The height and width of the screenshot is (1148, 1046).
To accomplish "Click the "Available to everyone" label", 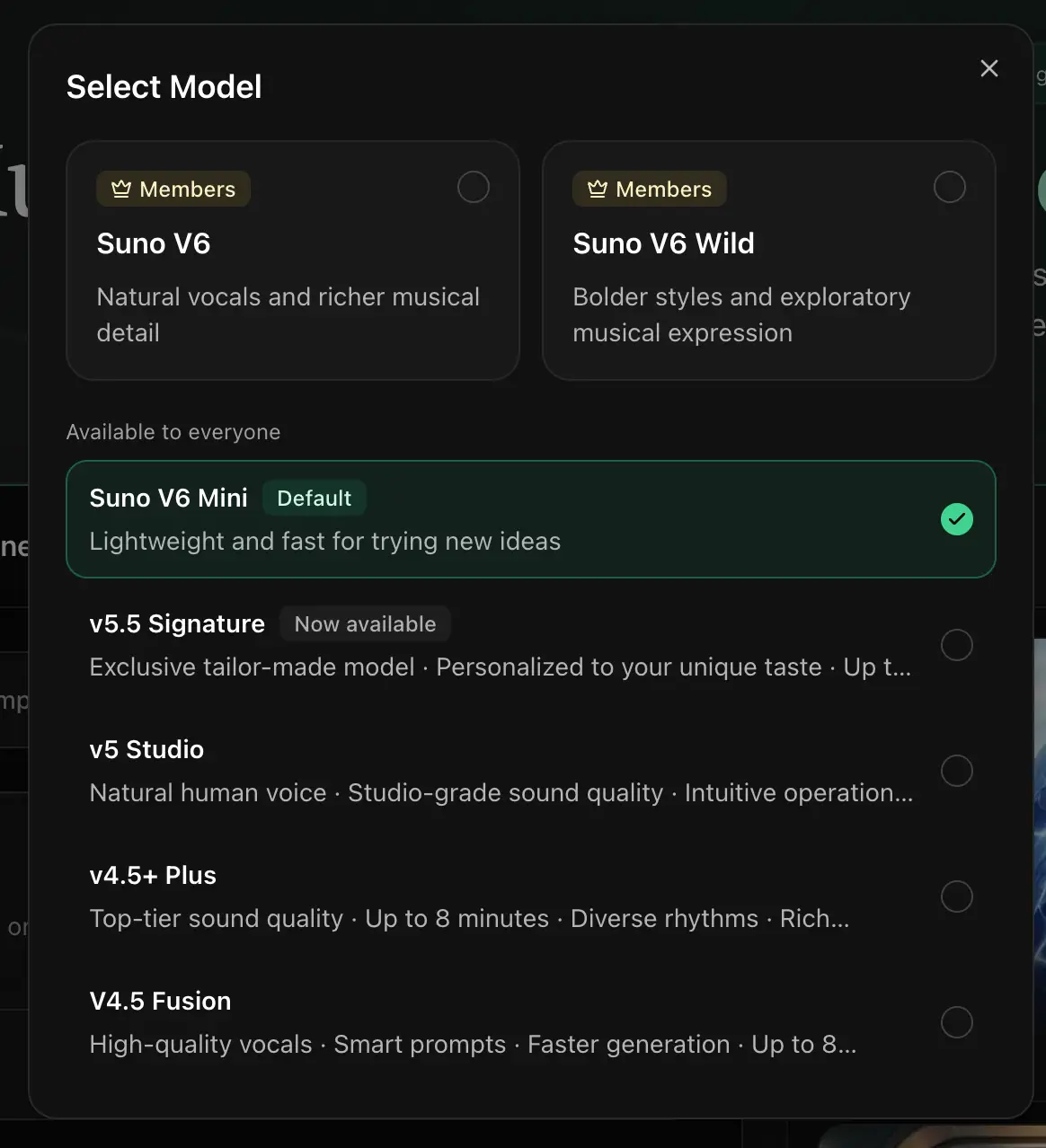I will click(x=173, y=432).
